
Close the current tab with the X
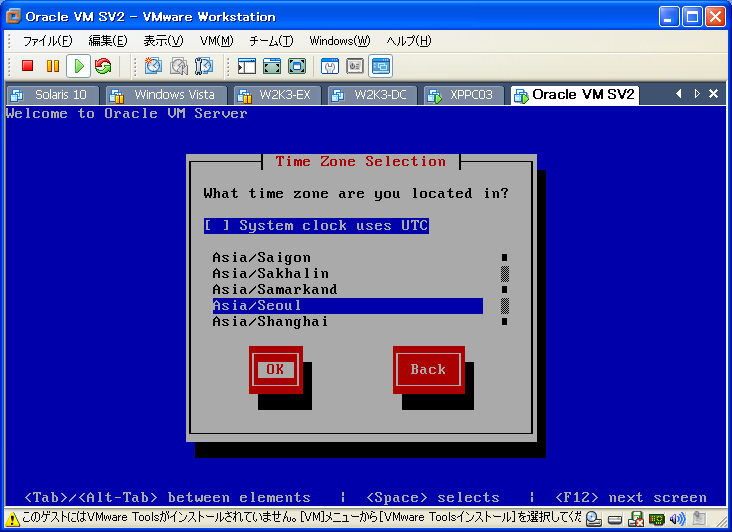pyautogui.click(x=713, y=94)
